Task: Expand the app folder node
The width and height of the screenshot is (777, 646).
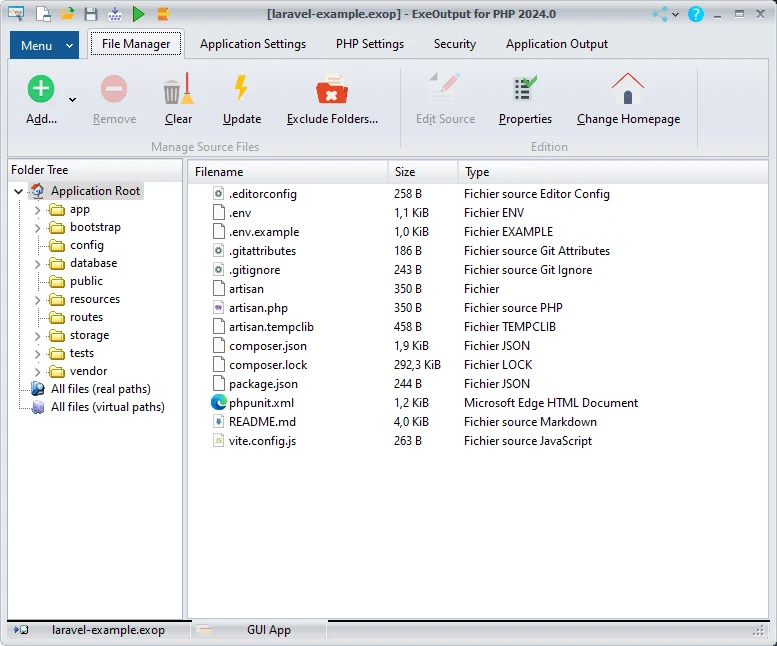Action: coord(38,210)
